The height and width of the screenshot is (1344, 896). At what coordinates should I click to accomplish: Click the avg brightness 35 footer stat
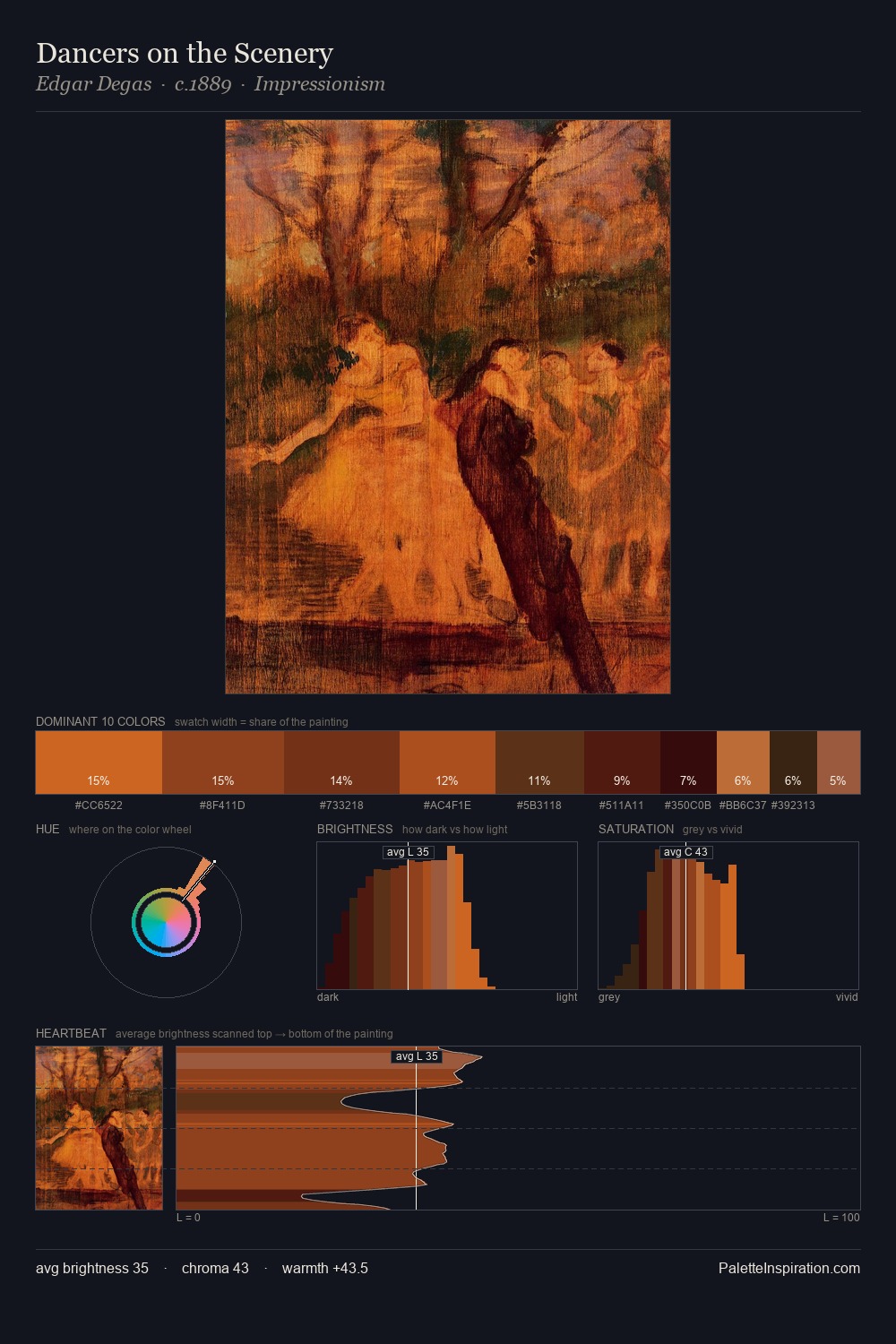[x=92, y=1269]
